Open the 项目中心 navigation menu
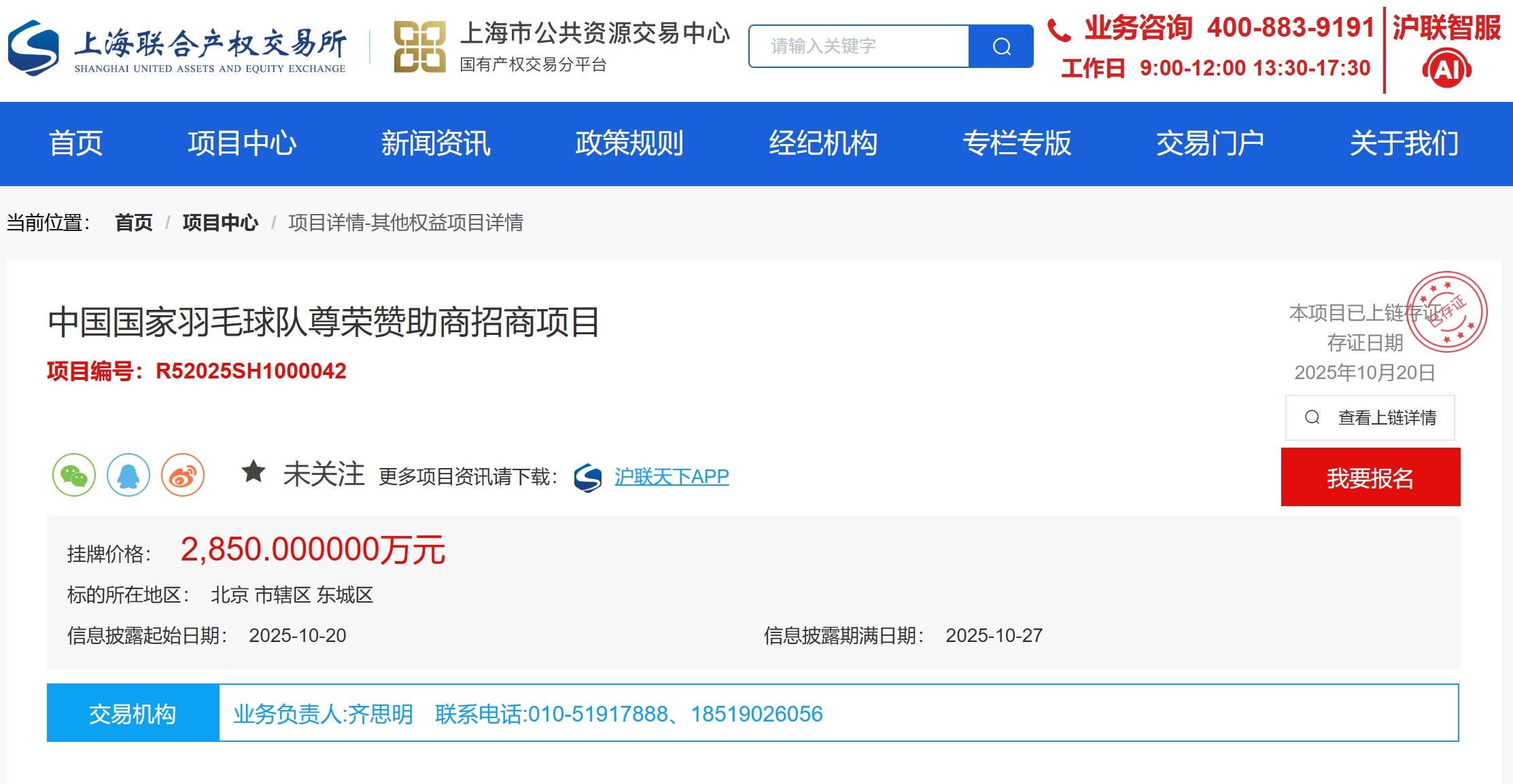Viewport: 1513px width, 784px height. point(242,143)
